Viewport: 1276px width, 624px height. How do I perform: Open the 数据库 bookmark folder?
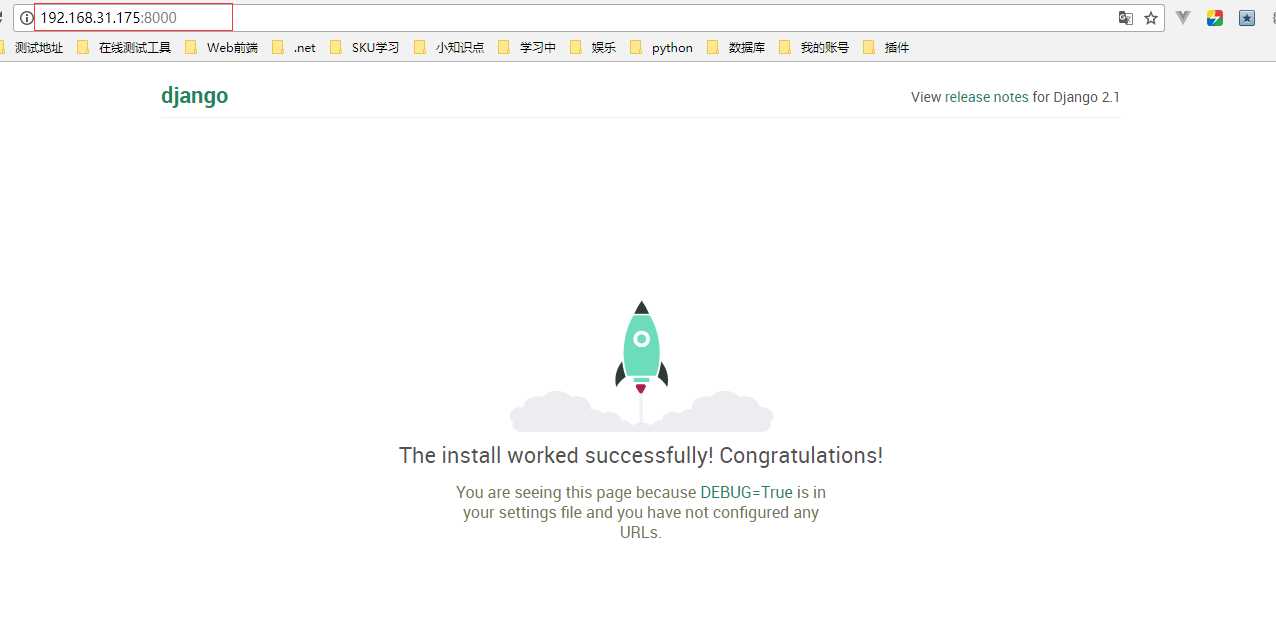click(x=736, y=47)
